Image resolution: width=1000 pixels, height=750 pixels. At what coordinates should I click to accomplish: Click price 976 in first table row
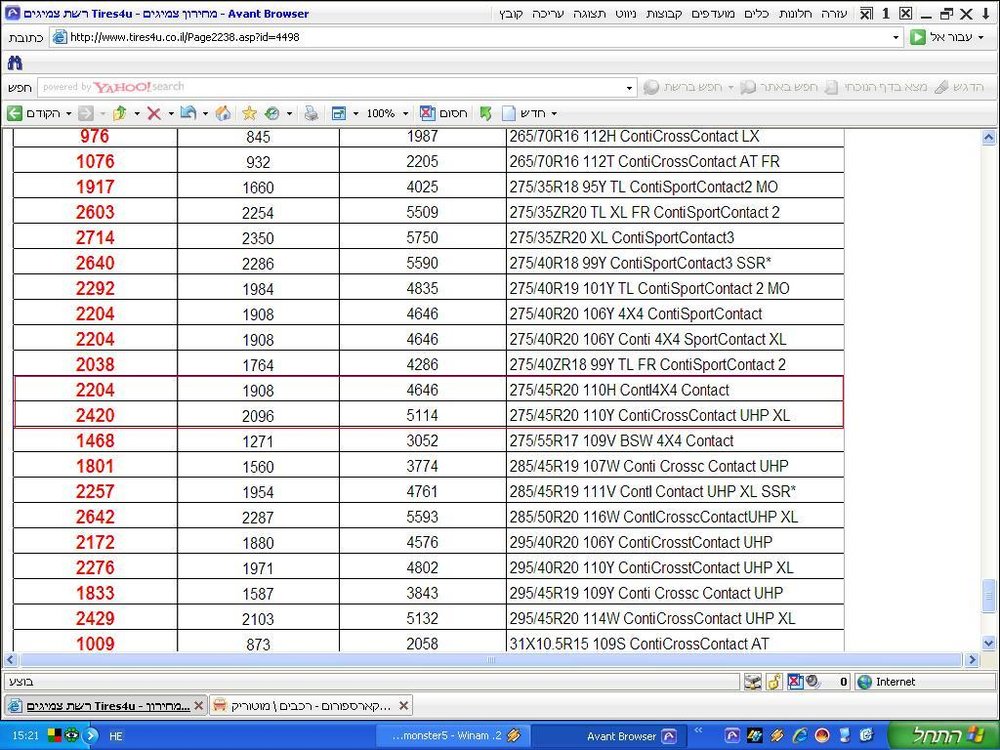pyautogui.click(x=95, y=136)
